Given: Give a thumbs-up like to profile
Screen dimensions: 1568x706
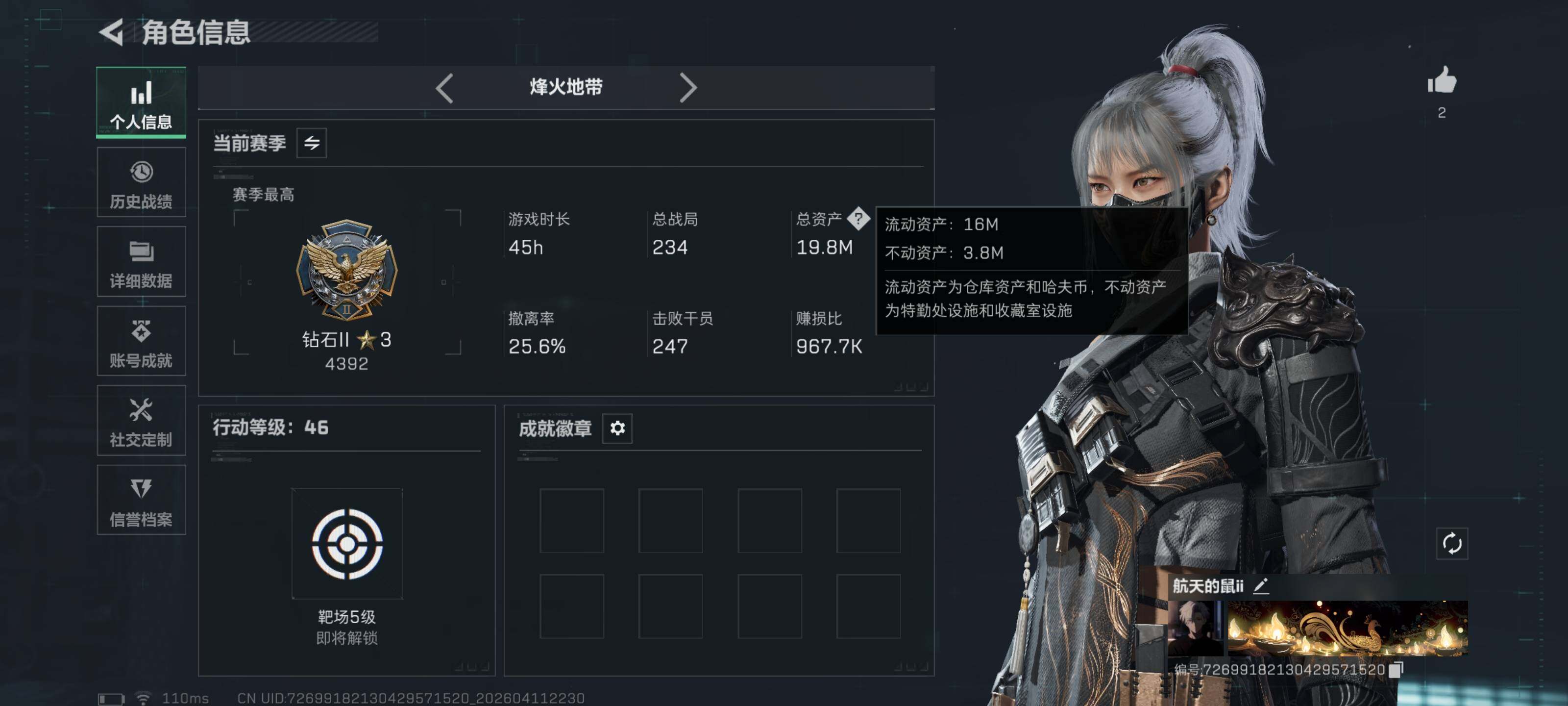Looking at the screenshot, I should [1442, 80].
